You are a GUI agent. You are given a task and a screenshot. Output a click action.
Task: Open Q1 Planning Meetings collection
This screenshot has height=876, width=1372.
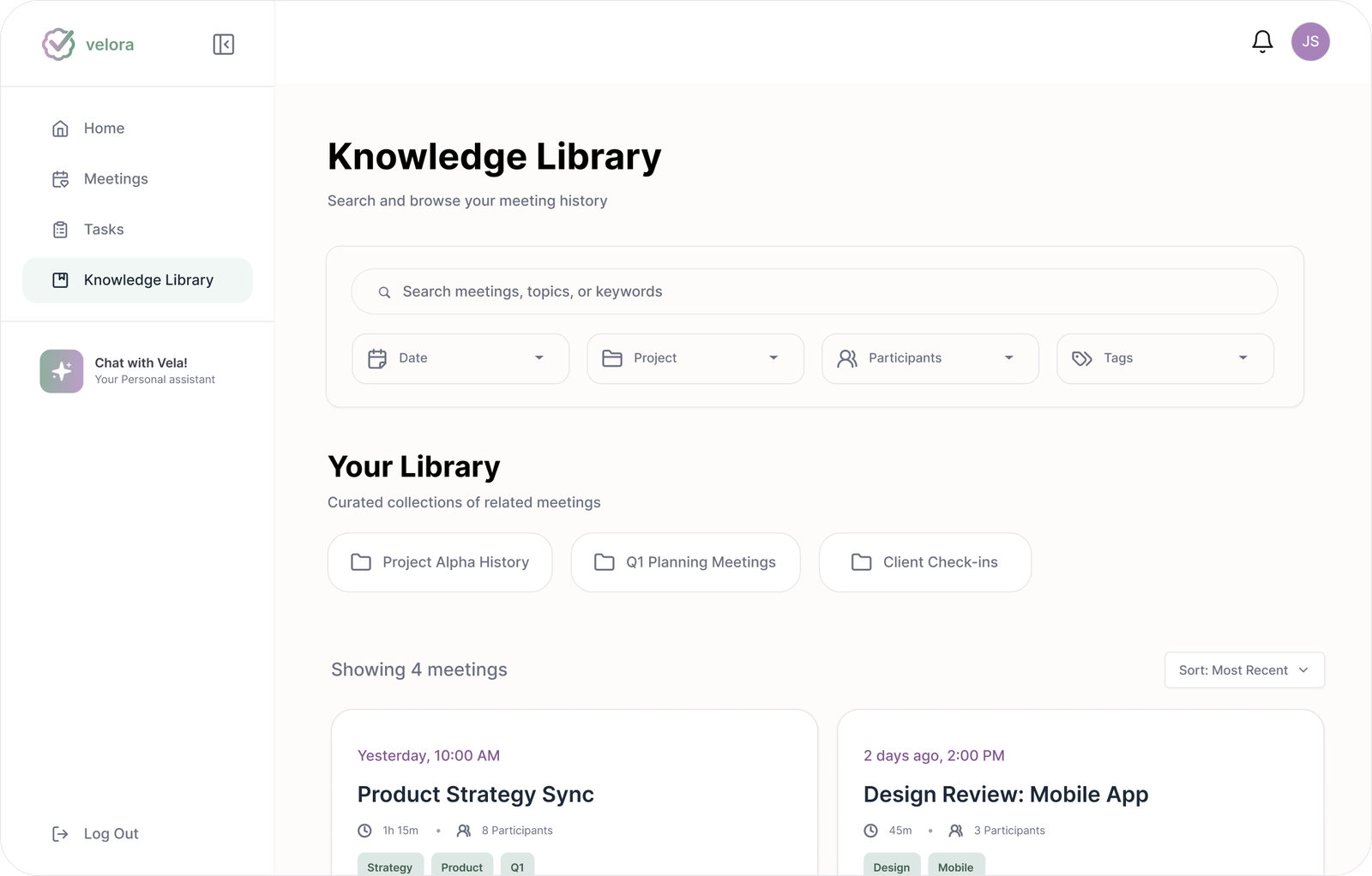coord(685,562)
